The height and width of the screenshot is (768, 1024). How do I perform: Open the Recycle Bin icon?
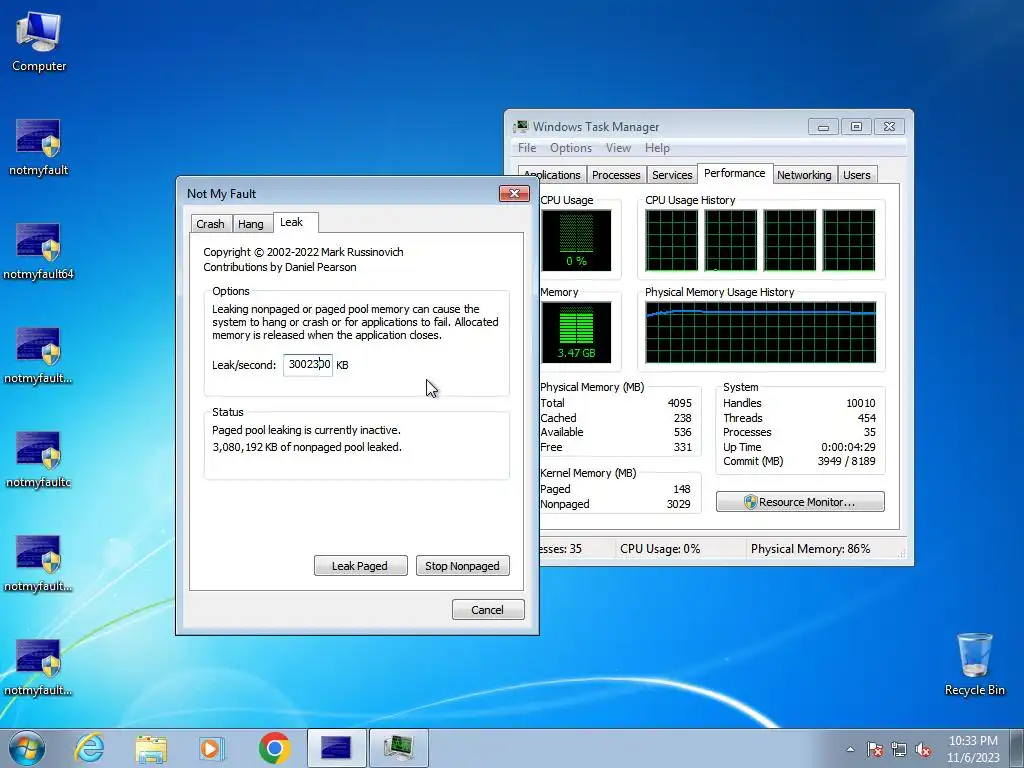click(974, 664)
